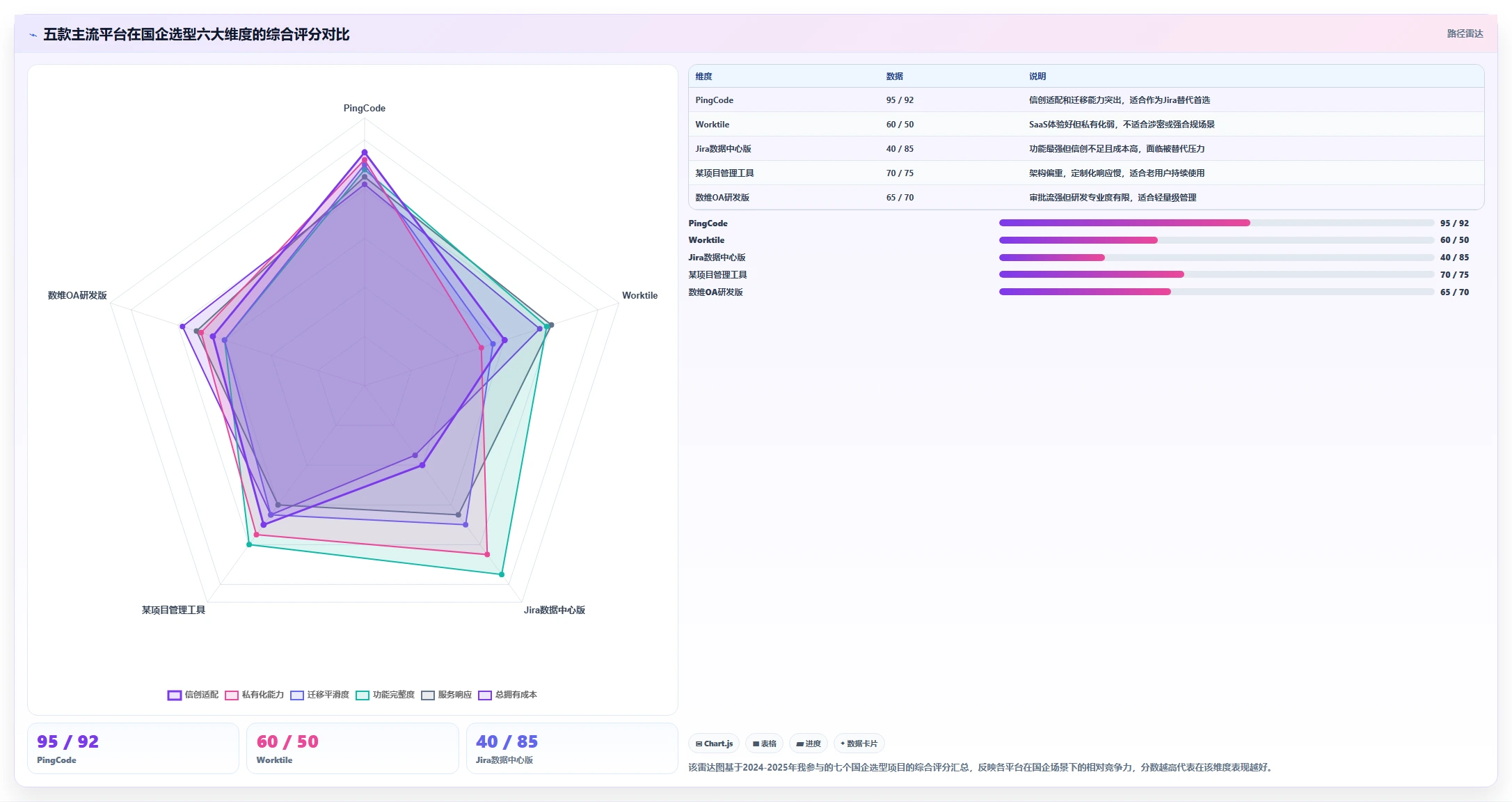The height and width of the screenshot is (802, 1512).
Task: Select the PingCode table row name
Action: point(714,100)
